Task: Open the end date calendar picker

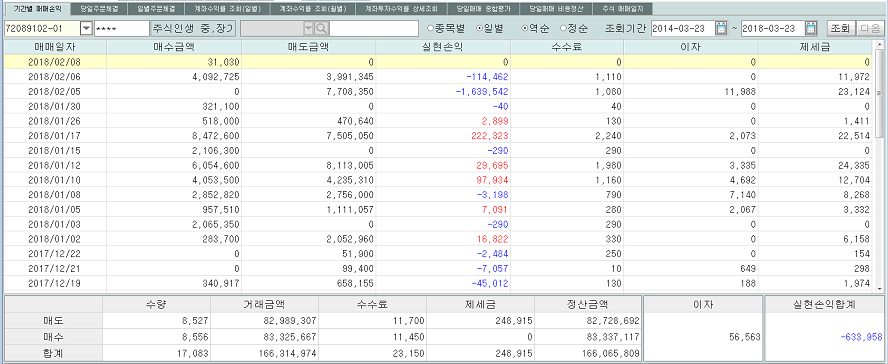Action: pyautogui.click(x=811, y=28)
